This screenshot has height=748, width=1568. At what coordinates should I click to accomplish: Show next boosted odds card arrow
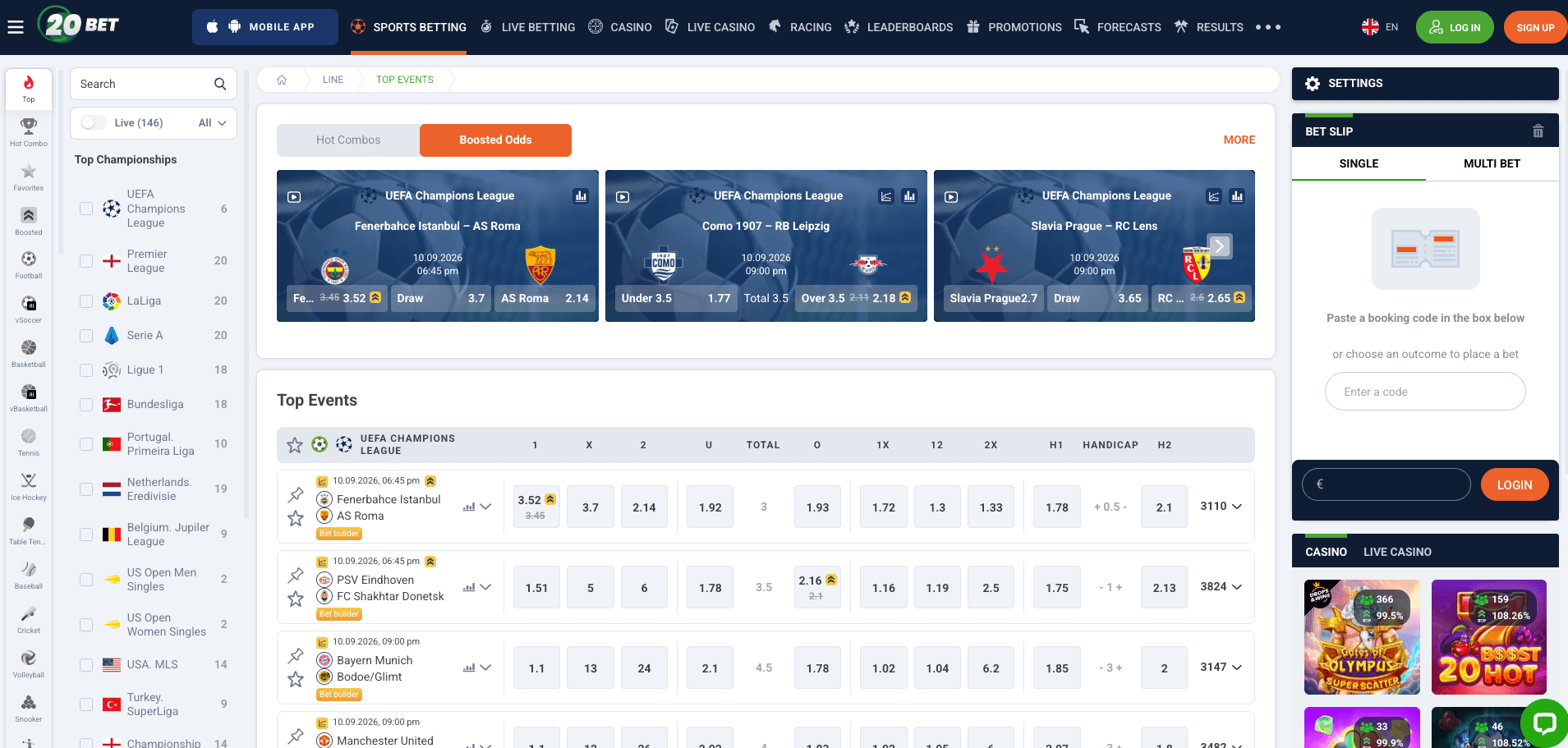click(x=1220, y=246)
